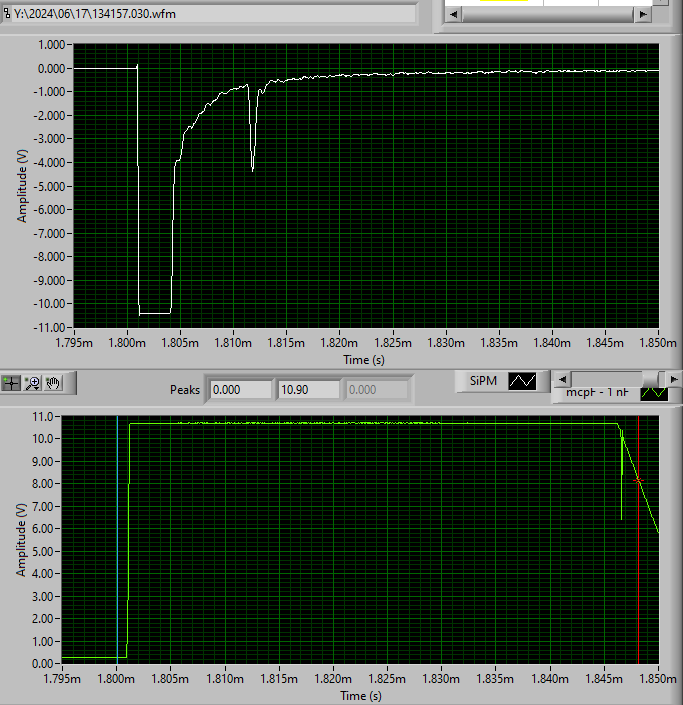Image resolution: width=683 pixels, height=705 pixels.
Task: Click the lower graph's 8.00 tick label
Action: 43,484
